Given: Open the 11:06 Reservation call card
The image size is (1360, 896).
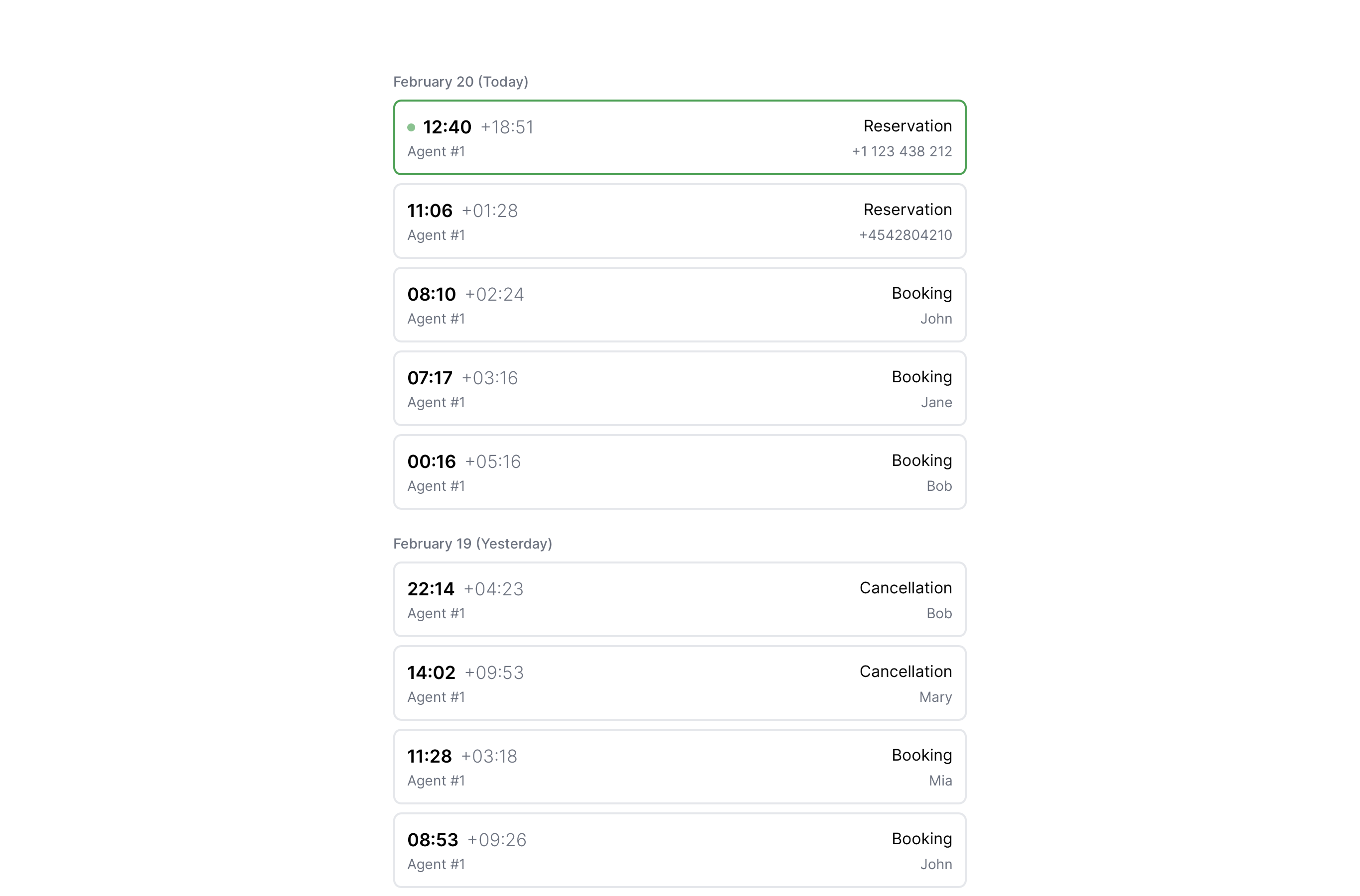Looking at the screenshot, I should coord(679,221).
